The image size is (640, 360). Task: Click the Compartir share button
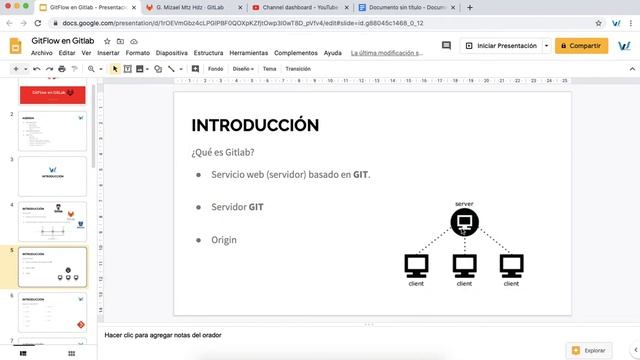click(x=581, y=46)
